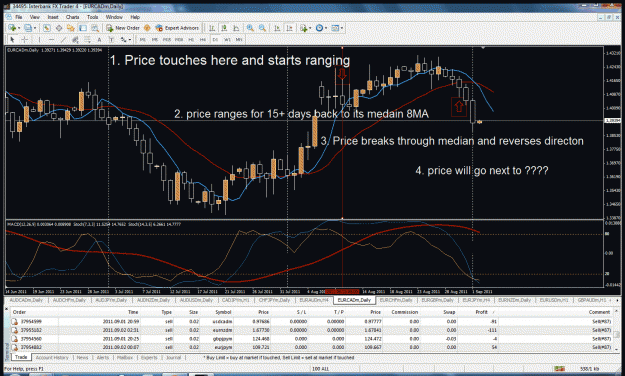This screenshot has width=625, height=376.
Task: Open a new chart via toolbar icon
Action: coord(12,28)
